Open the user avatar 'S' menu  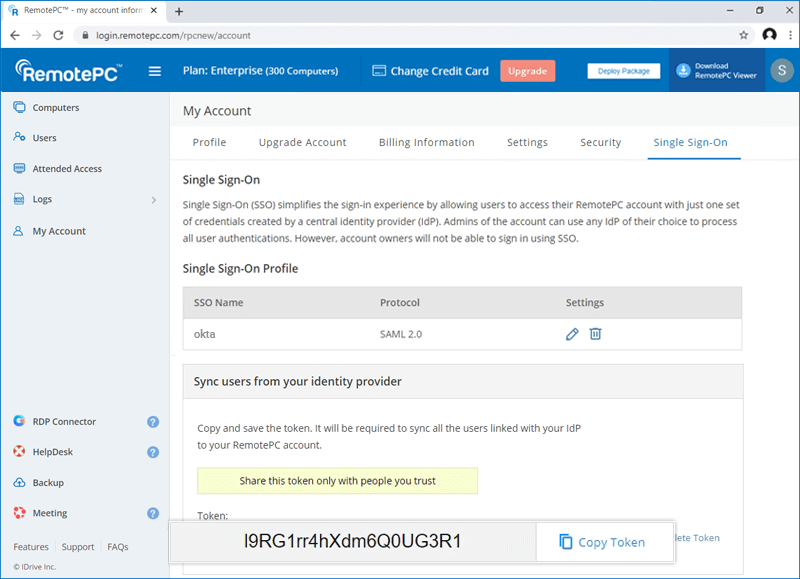tap(782, 70)
